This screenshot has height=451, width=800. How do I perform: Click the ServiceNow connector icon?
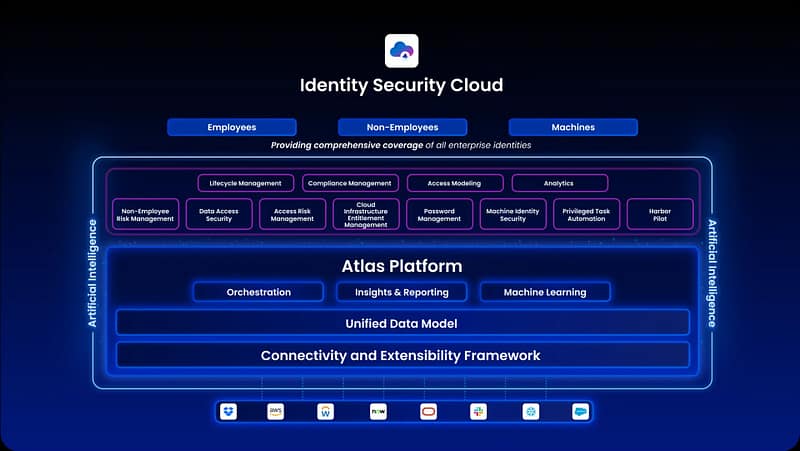(377, 411)
